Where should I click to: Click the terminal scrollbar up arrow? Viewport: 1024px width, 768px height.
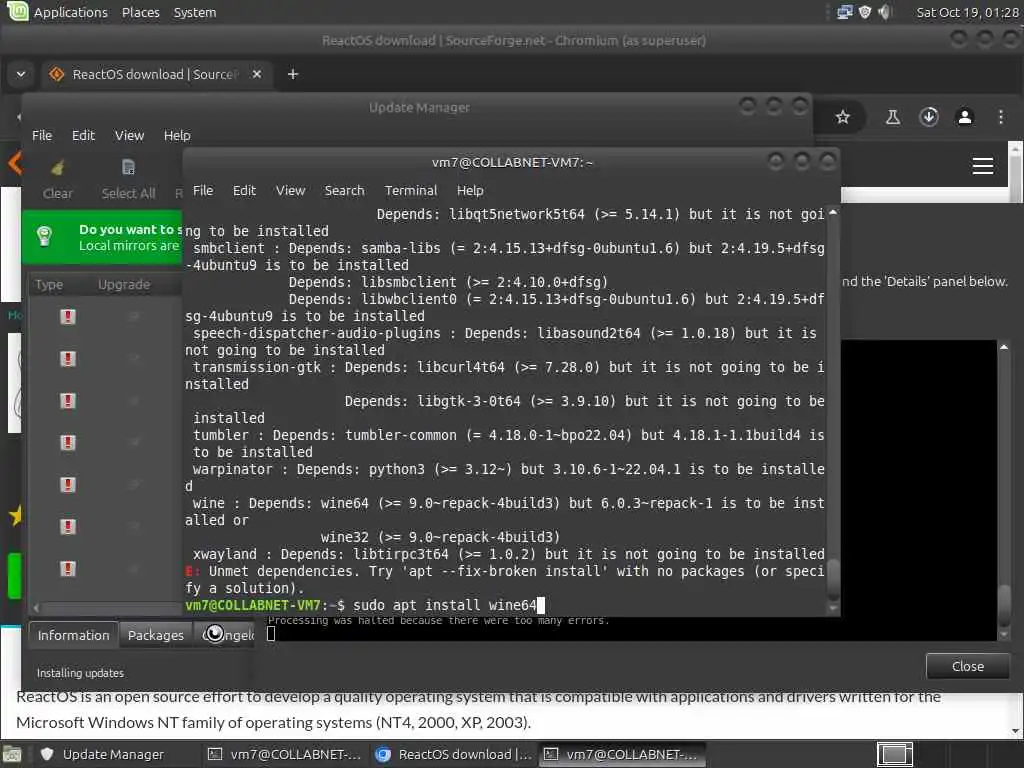point(833,212)
